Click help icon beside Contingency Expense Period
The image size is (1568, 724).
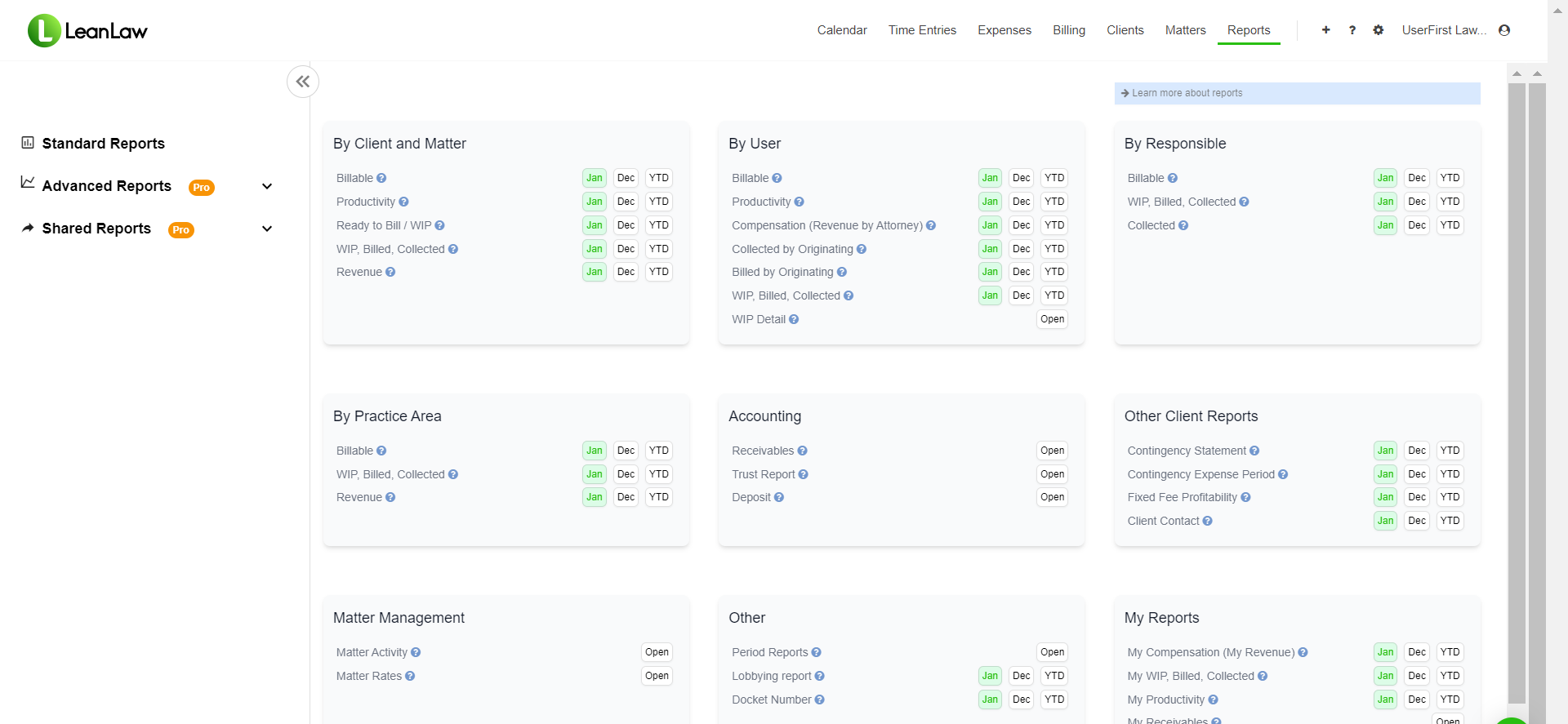(1283, 474)
